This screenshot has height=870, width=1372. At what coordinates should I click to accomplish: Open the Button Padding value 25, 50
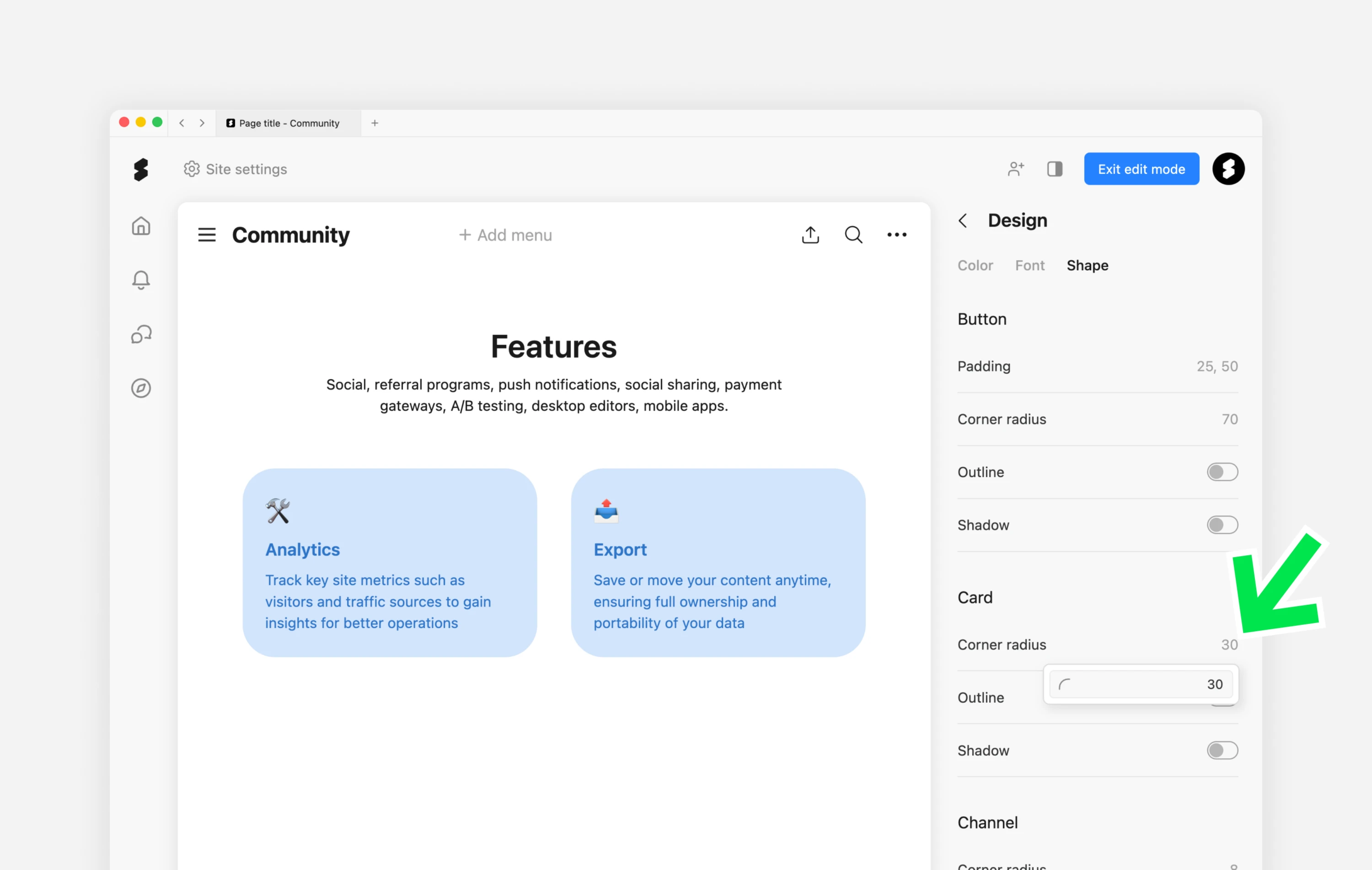pos(1217,366)
